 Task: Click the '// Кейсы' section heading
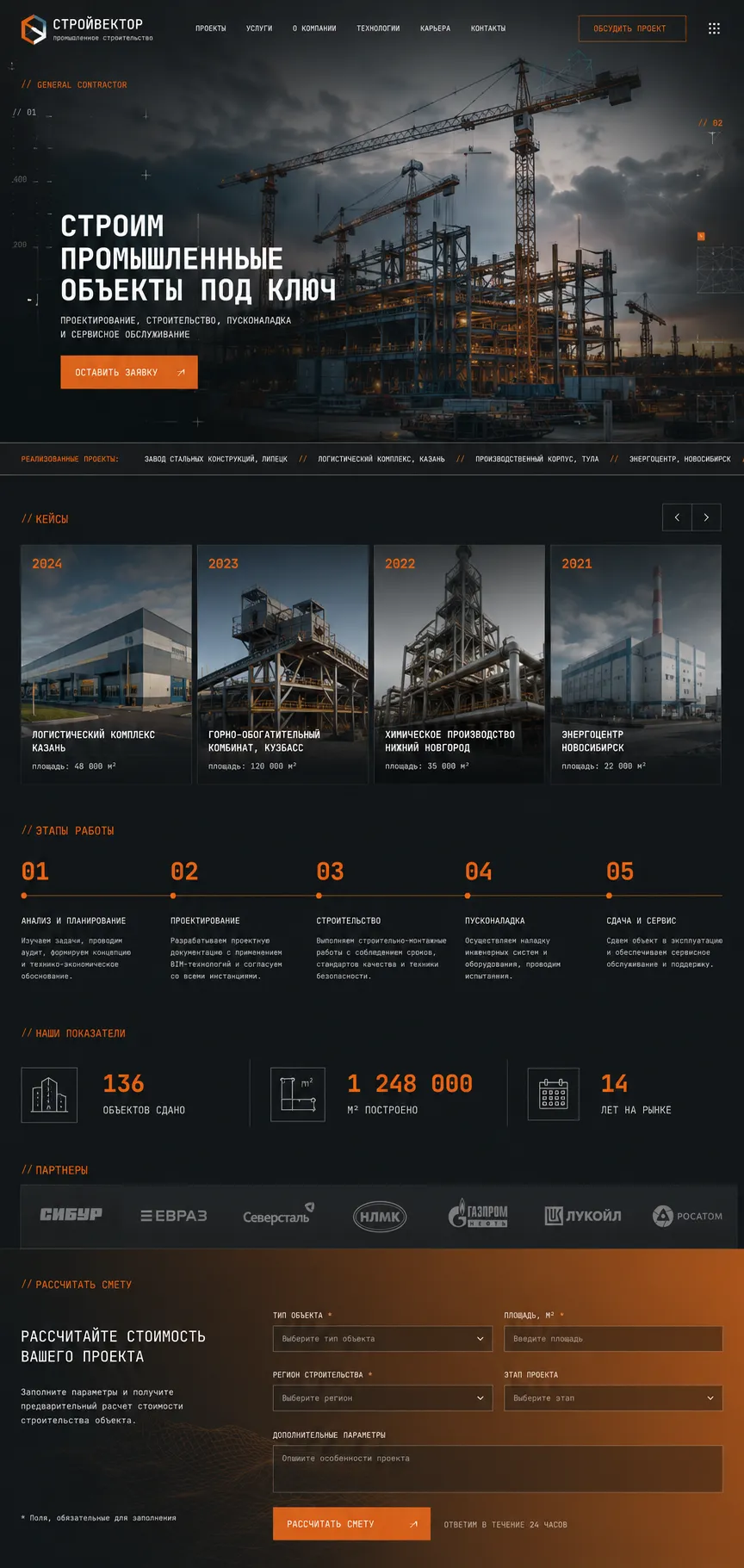coord(45,518)
